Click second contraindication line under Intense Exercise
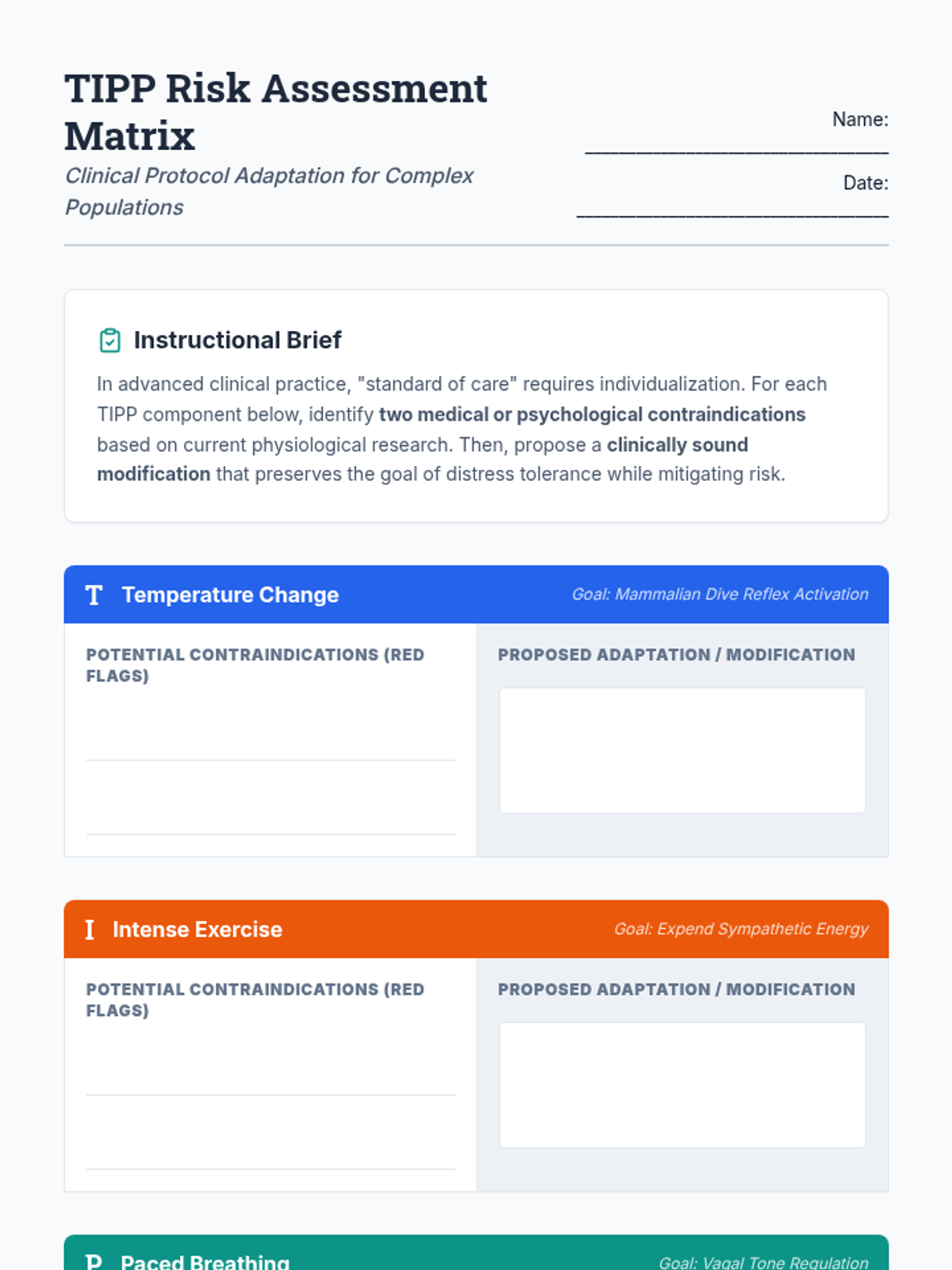 point(271,1151)
